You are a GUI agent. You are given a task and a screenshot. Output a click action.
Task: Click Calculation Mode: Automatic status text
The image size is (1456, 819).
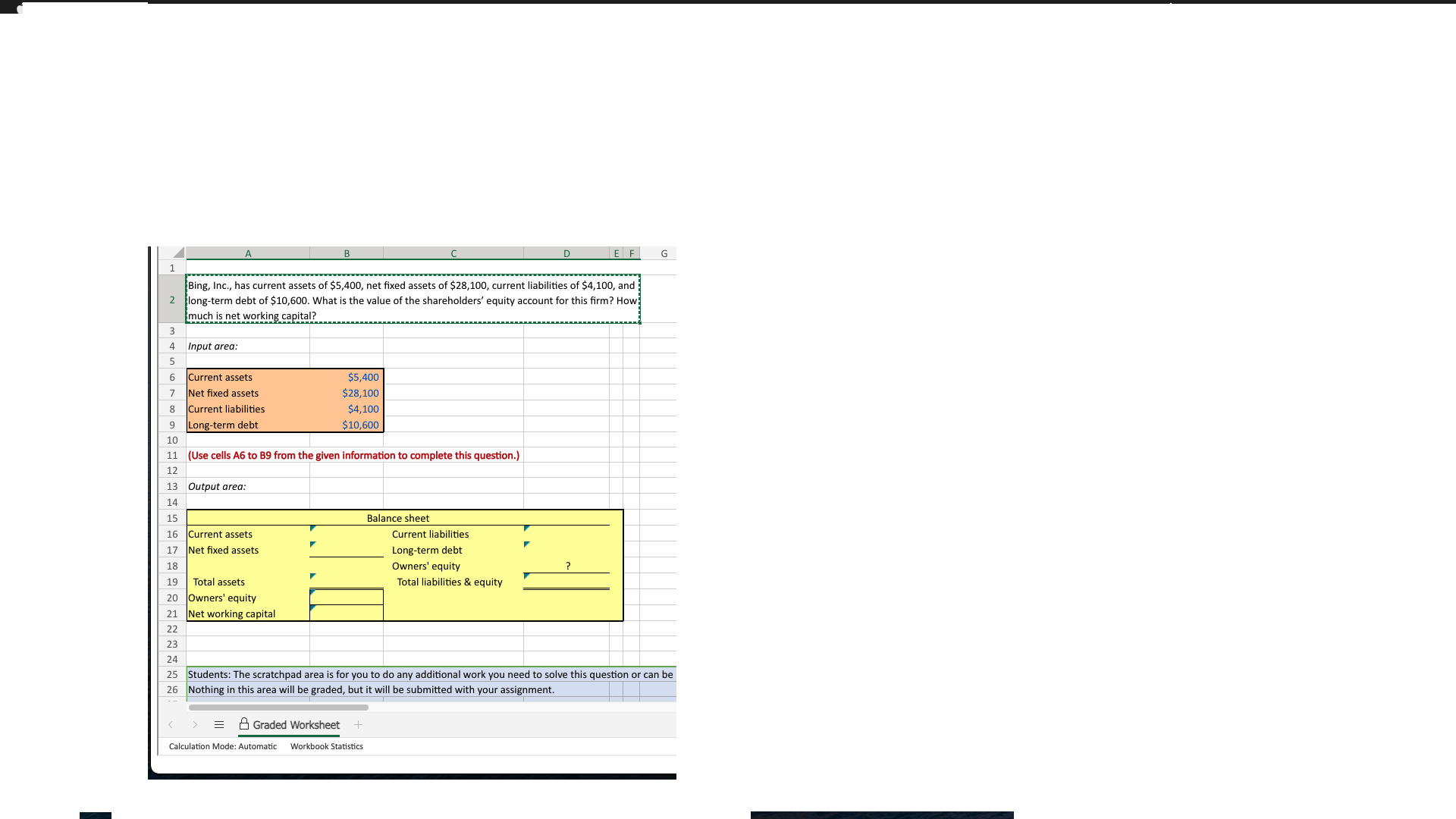coord(222,747)
